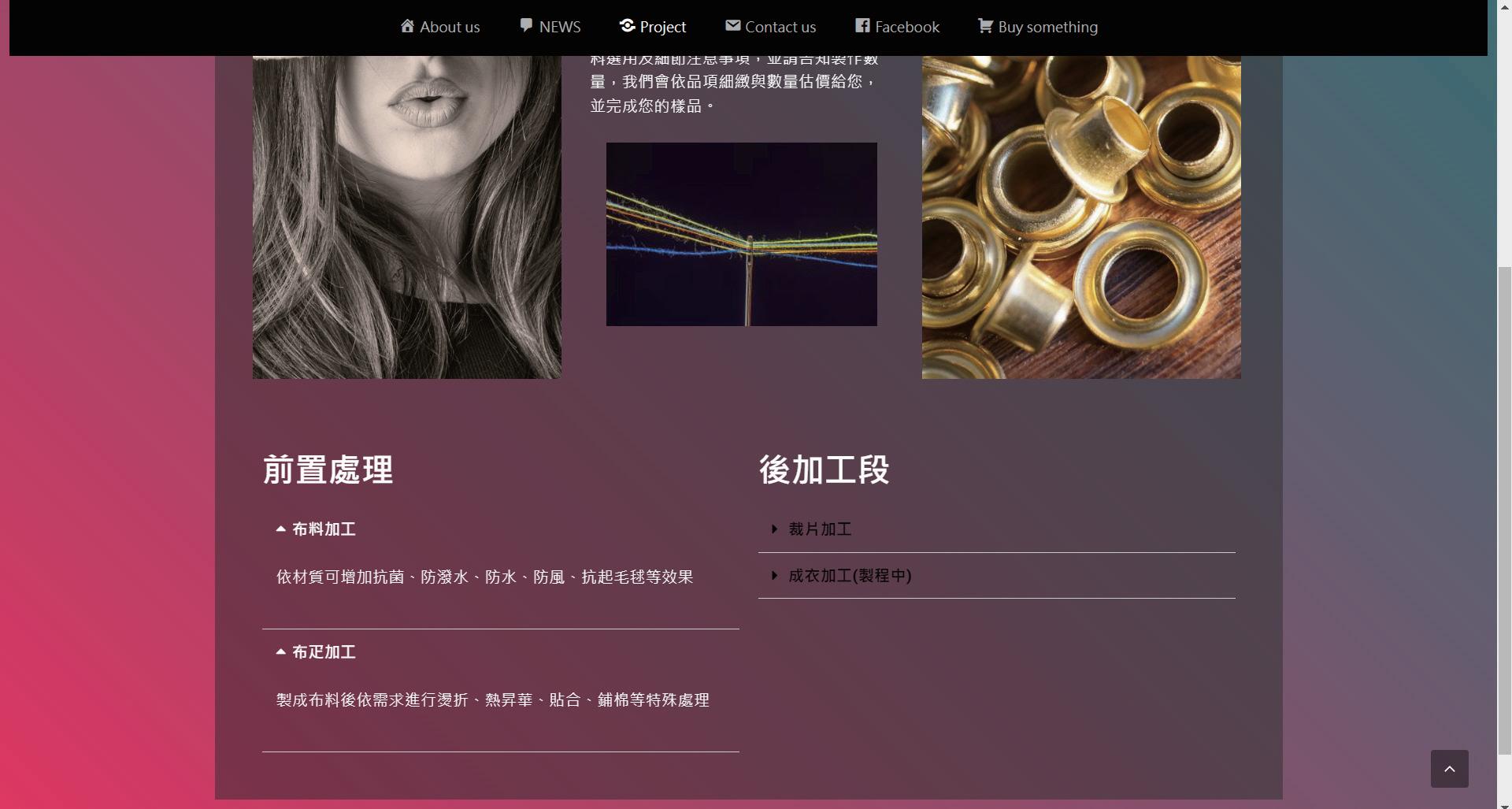Viewport: 1512px width, 809px height.
Task: Click the 布疋加工 collapse arrow
Action: click(x=280, y=652)
